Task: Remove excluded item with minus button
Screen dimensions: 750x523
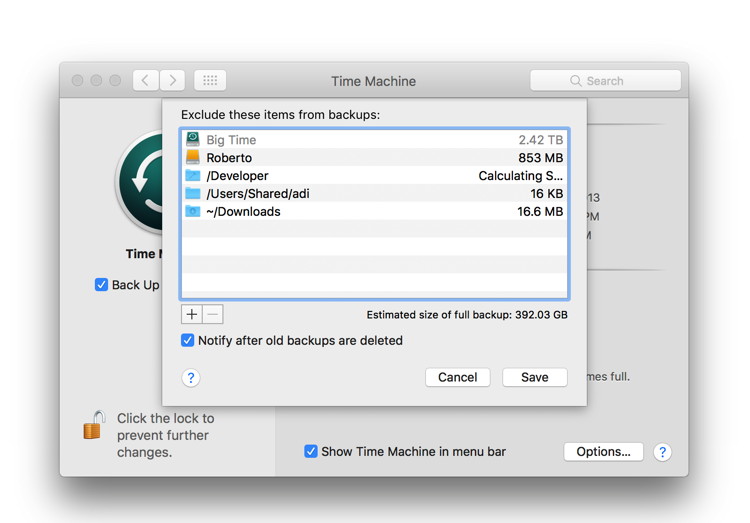Action: tap(213, 314)
